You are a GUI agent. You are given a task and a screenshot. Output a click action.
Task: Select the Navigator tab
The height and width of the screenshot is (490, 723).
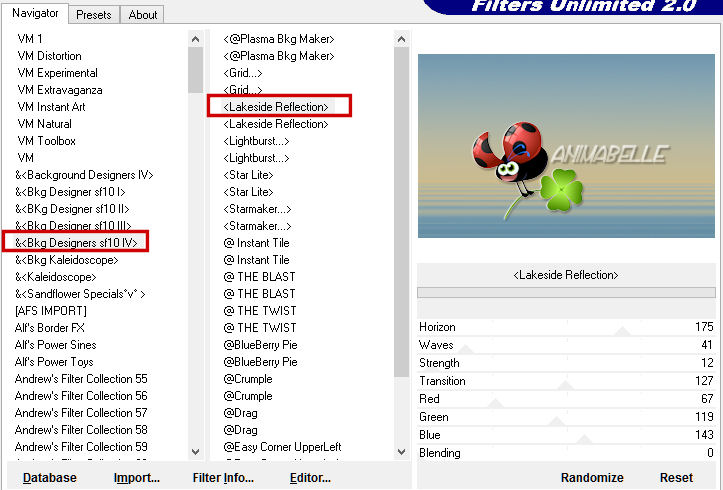point(35,13)
